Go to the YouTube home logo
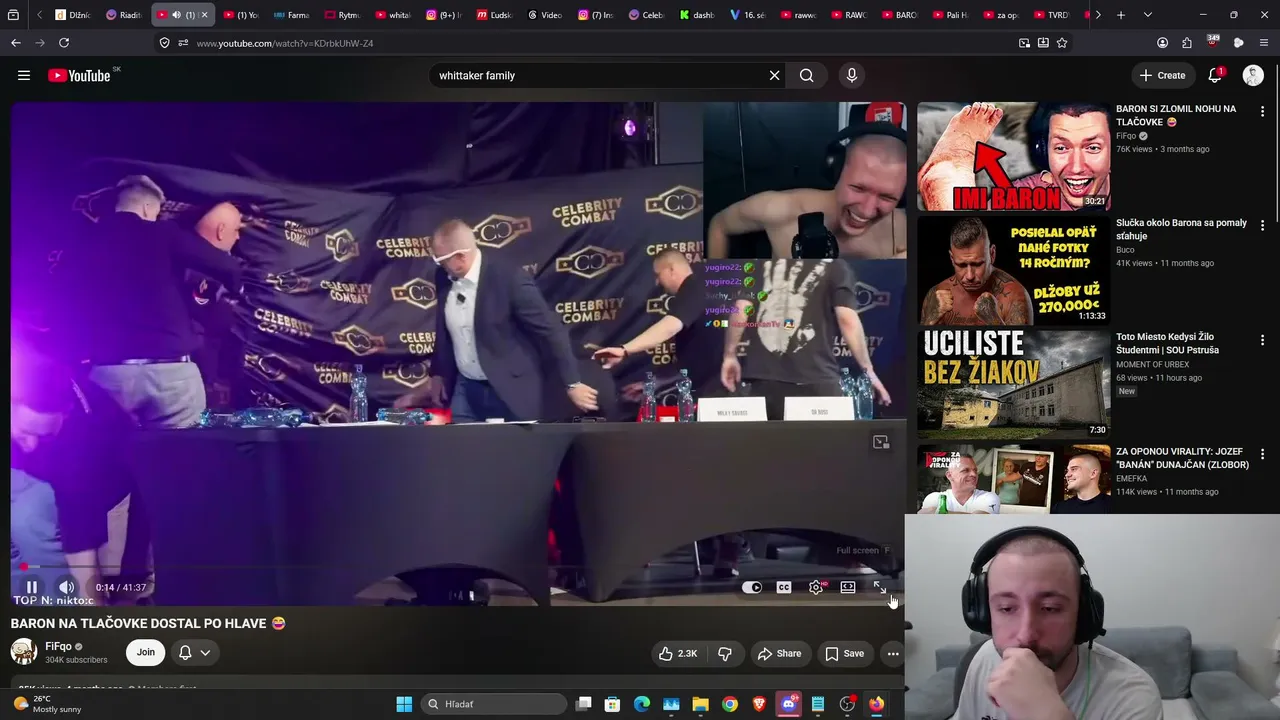1280x720 pixels. click(x=79, y=75)
